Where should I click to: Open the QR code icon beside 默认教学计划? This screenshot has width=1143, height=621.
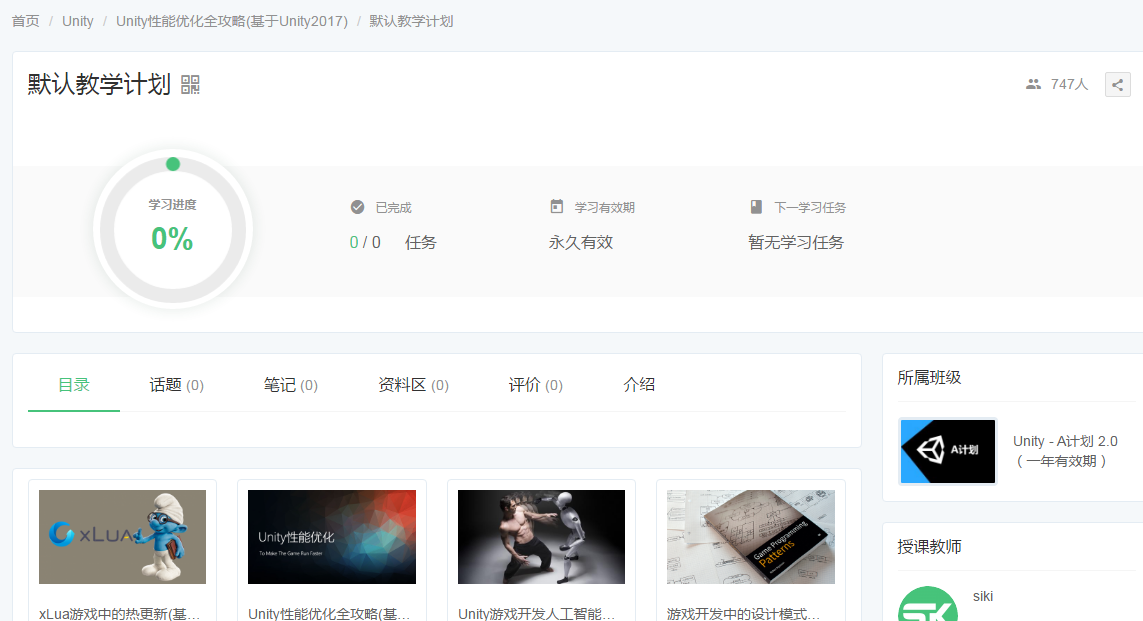point(190,85)
